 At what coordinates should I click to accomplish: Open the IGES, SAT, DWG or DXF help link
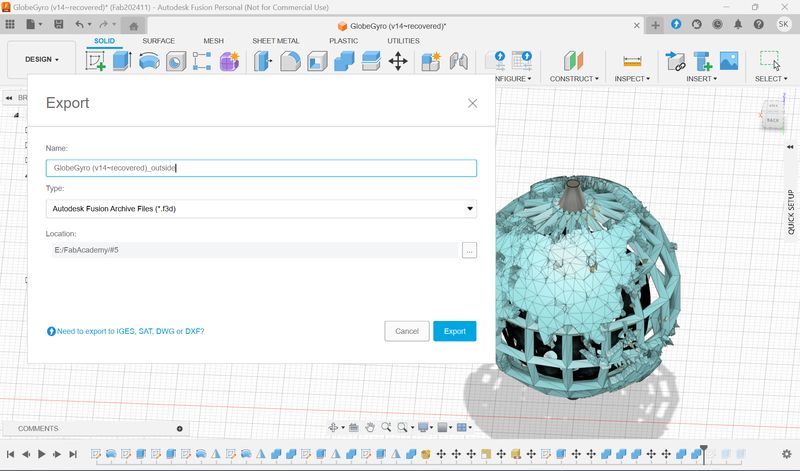click(130, 331)
